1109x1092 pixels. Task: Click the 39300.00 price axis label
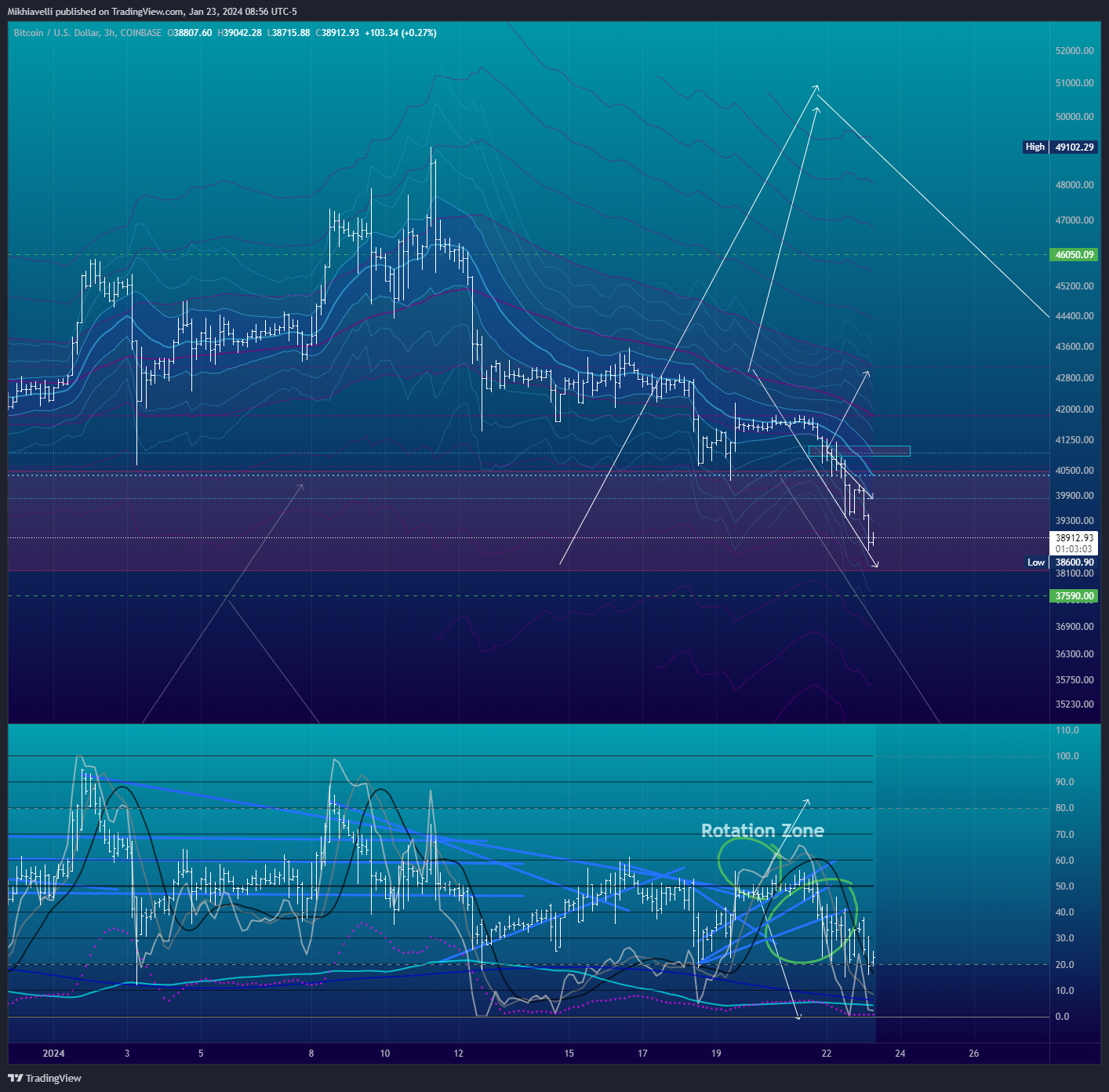pos(1074,521)
